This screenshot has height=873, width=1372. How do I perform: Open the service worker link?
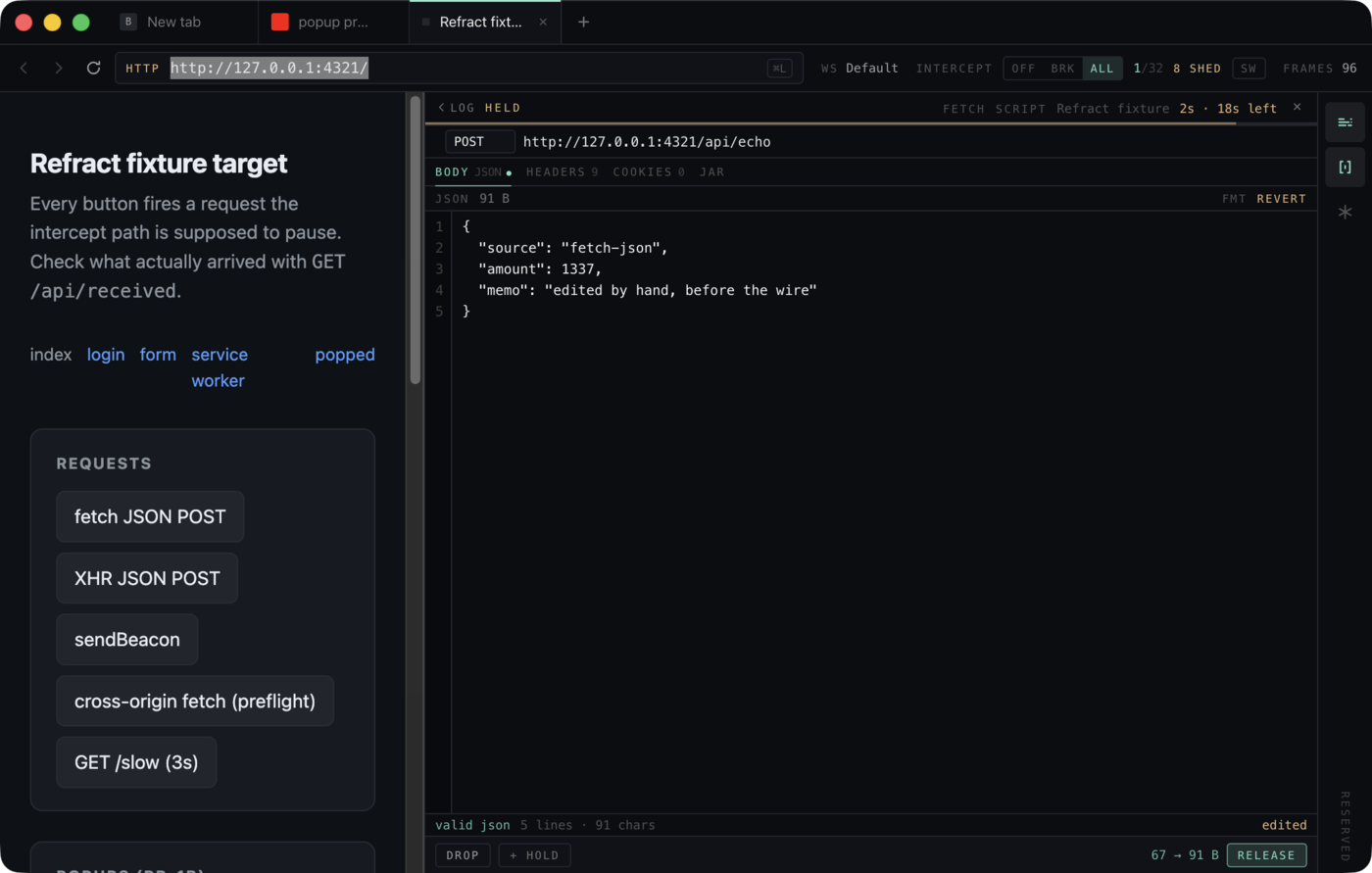tap(220, 367)
